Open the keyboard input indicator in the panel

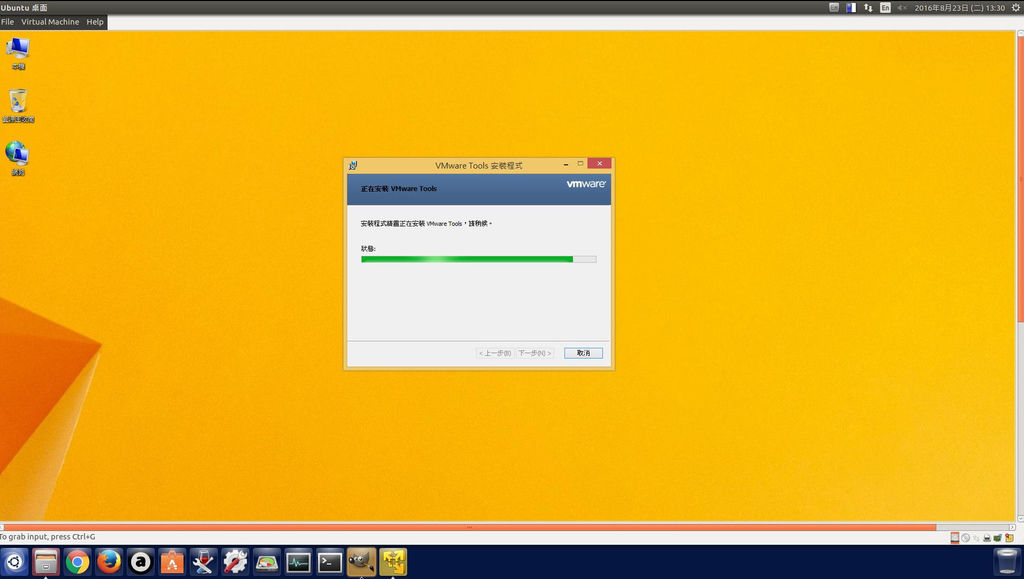click(x=885, y=7)
